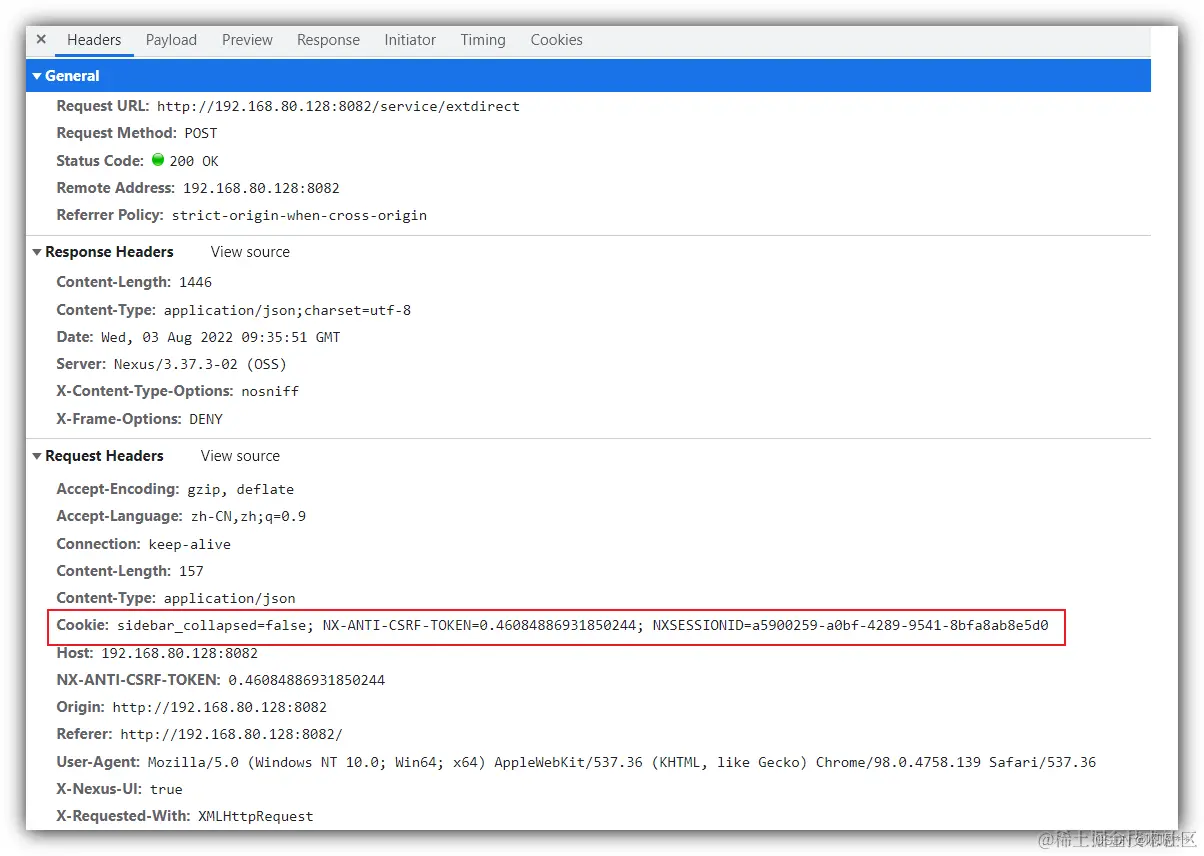This screenshot has height=856, width=1204.
Task: Select the Request Method POST value
Action: click(201, 133)
